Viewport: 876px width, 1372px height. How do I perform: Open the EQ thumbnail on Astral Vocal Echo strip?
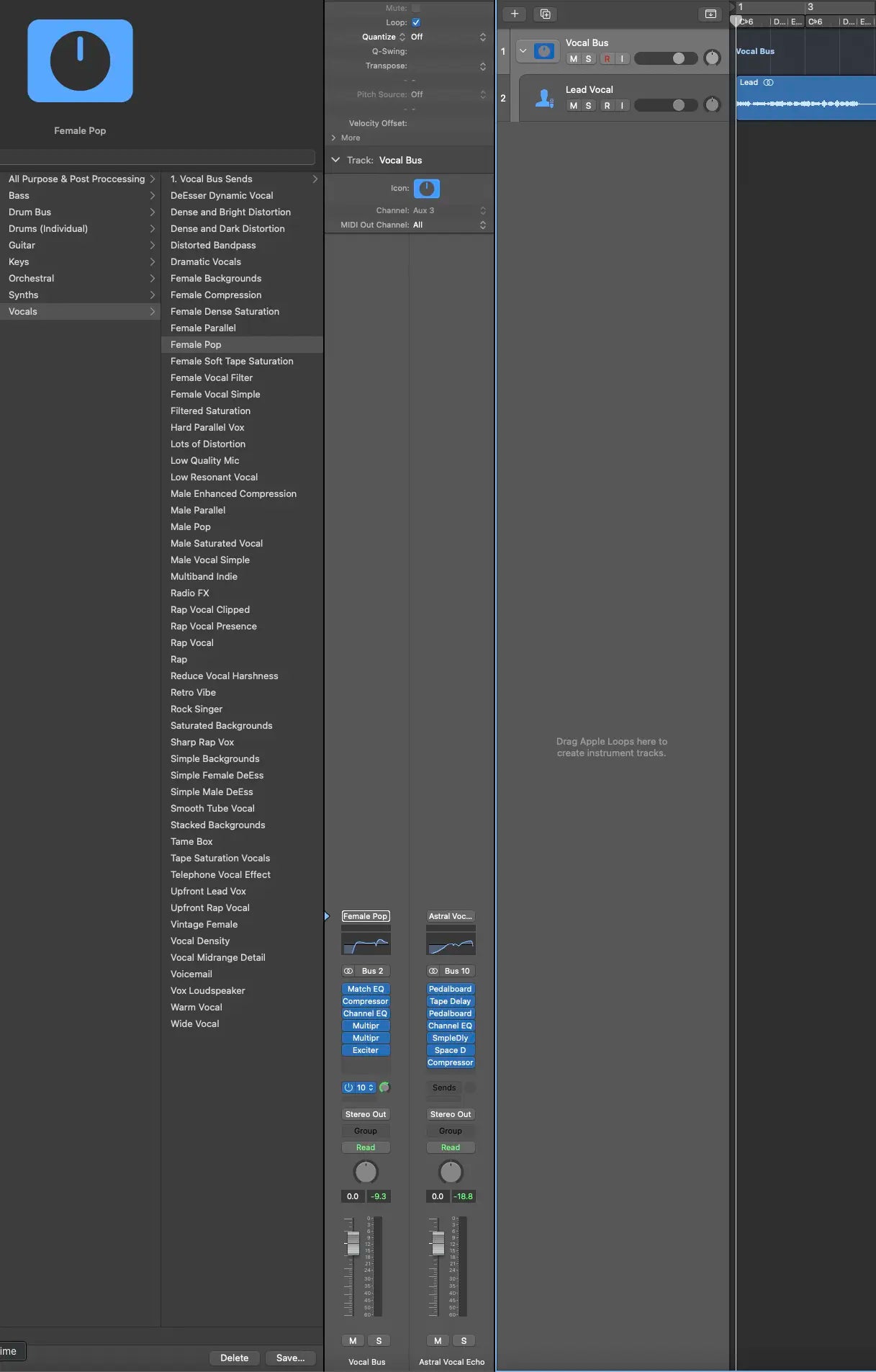(451, 944)
